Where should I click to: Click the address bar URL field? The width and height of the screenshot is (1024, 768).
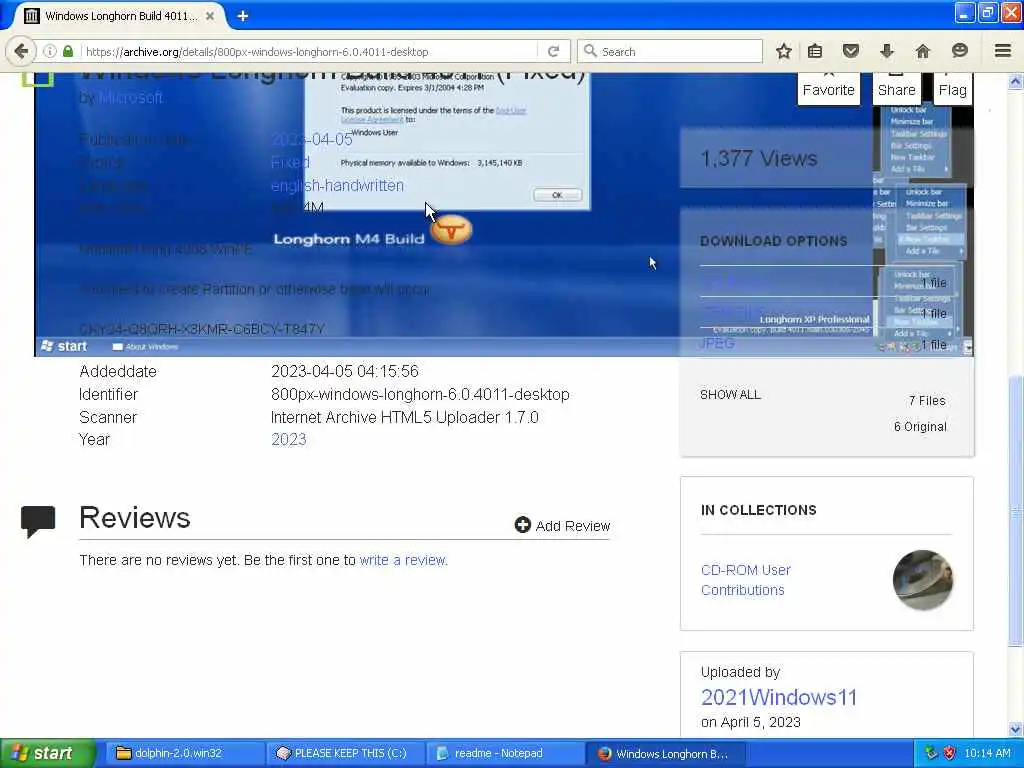pyautogui.click(x=310, y=52)
